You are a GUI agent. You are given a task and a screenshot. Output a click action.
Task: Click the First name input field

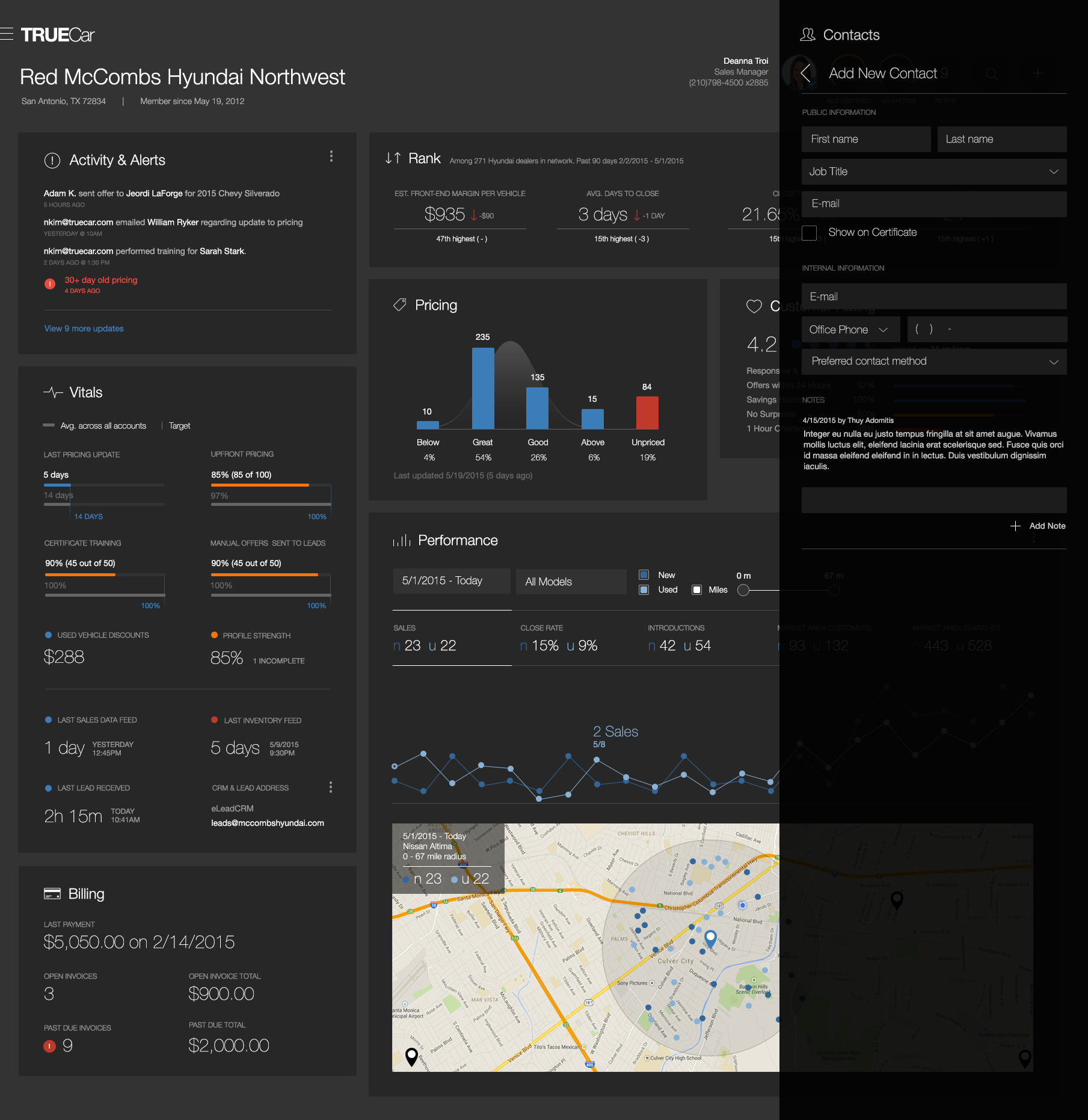pos(865,139)
